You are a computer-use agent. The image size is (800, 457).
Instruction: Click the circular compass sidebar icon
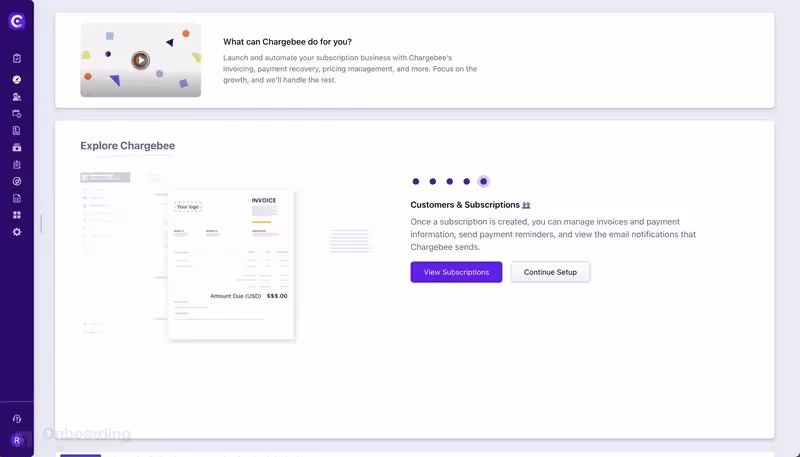pyautogui.click(x=17, y=182)
